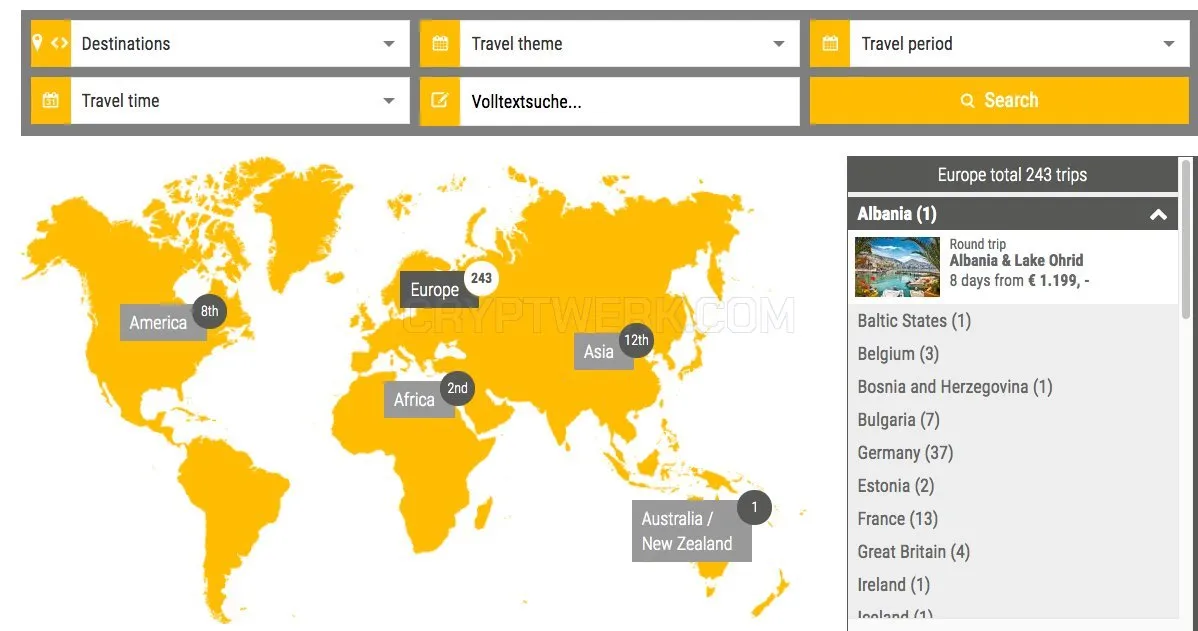Expand France (13) in the country list
1198x631 pixels.
click(x=898, y=519)
